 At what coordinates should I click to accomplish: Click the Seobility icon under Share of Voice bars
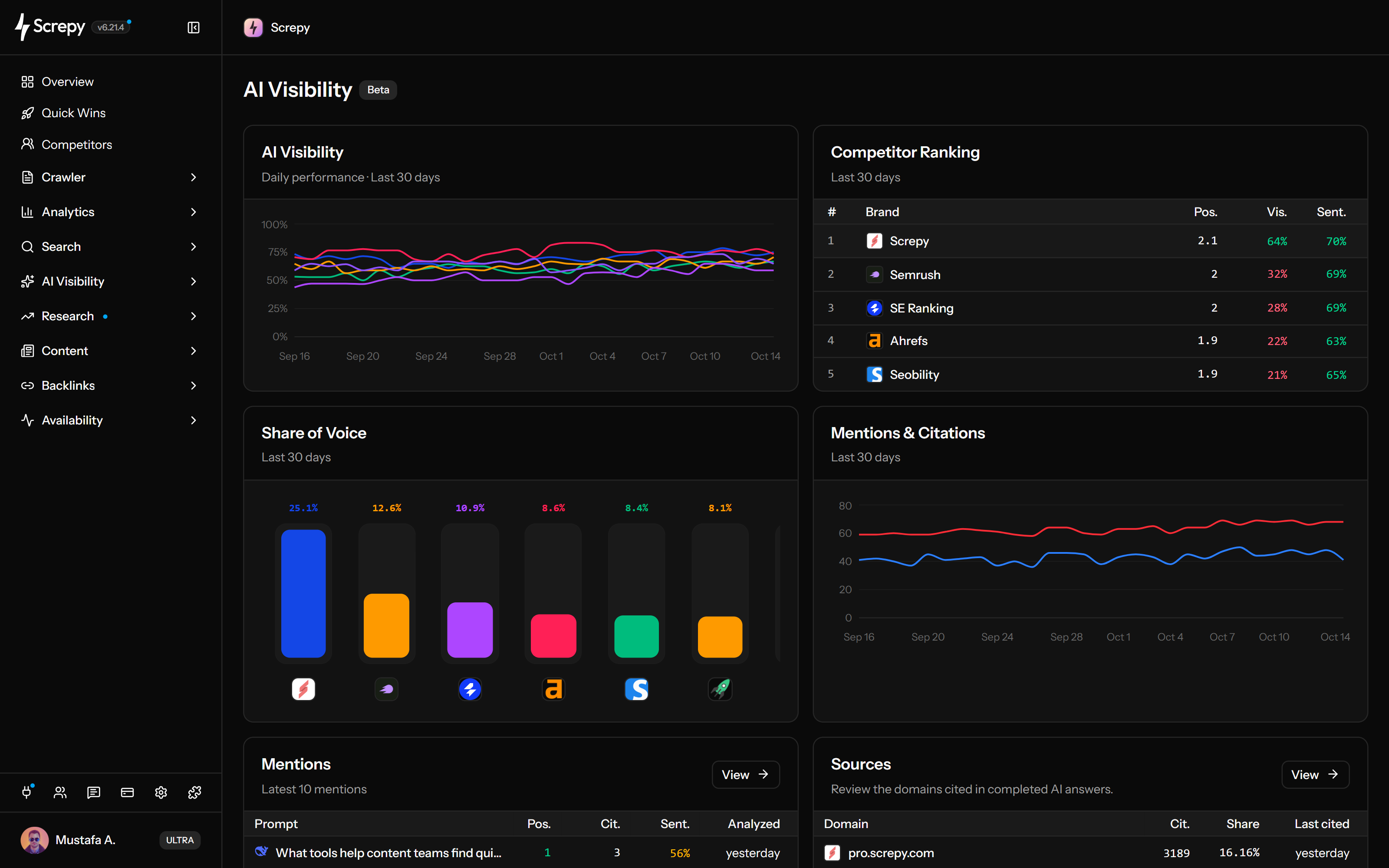[x=636, y=689]
